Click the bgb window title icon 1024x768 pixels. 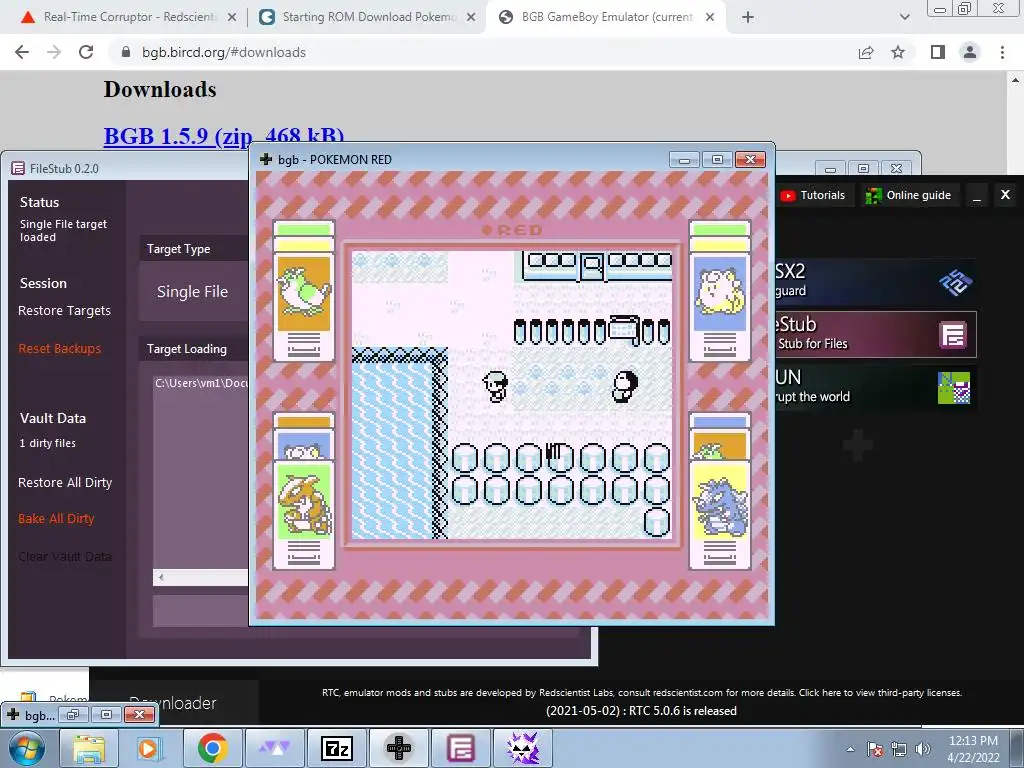266,159
